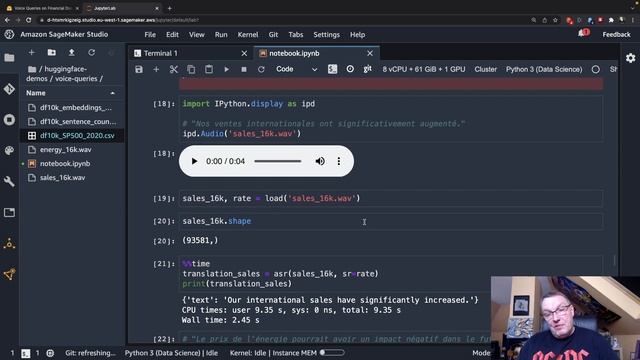
Task: Open the Settings menu
Action: [326, 35]
